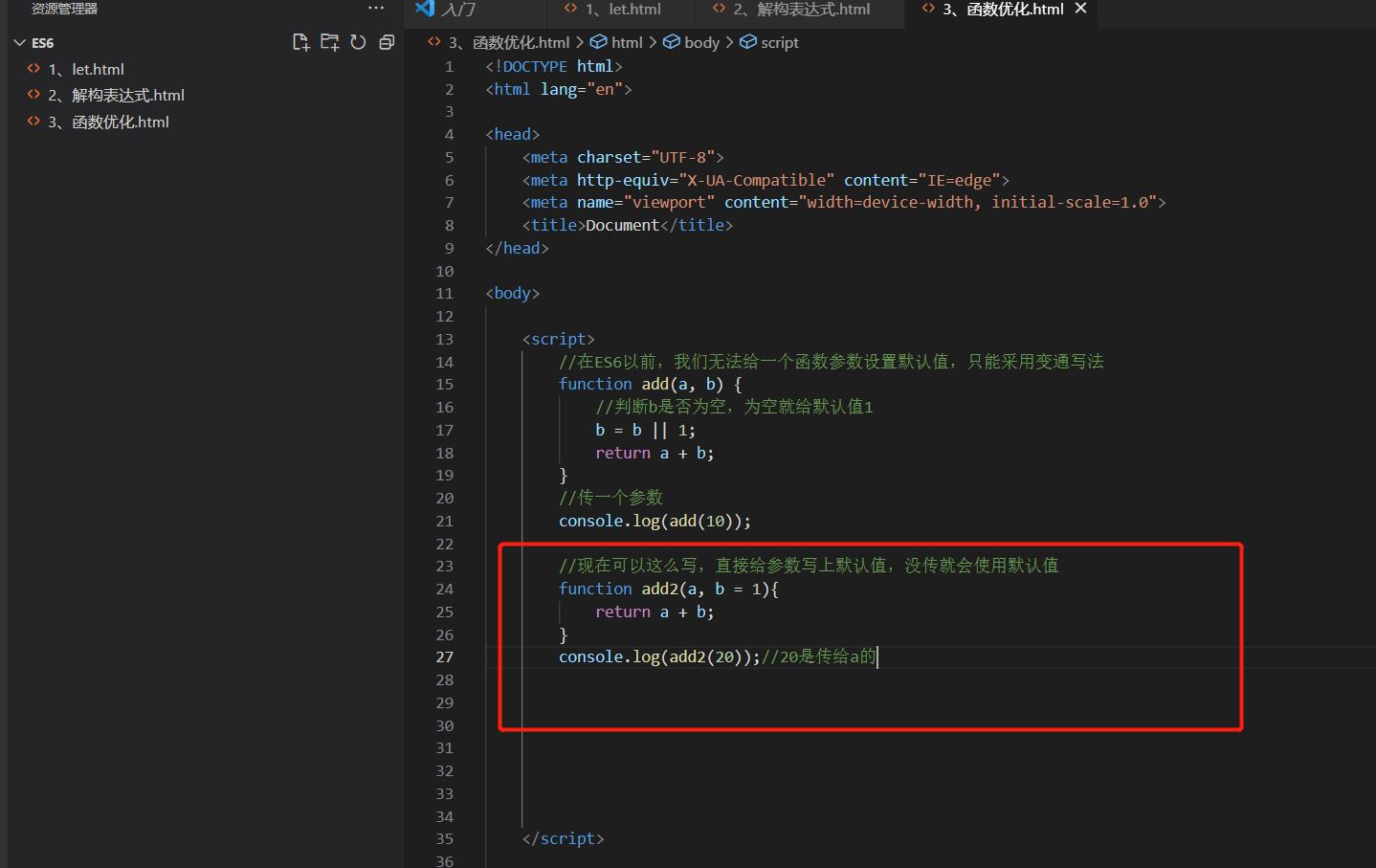Click the 'console.log(add2(20));' statement
The height and width of the screenshot is (868, 1376).
[659, 657]
